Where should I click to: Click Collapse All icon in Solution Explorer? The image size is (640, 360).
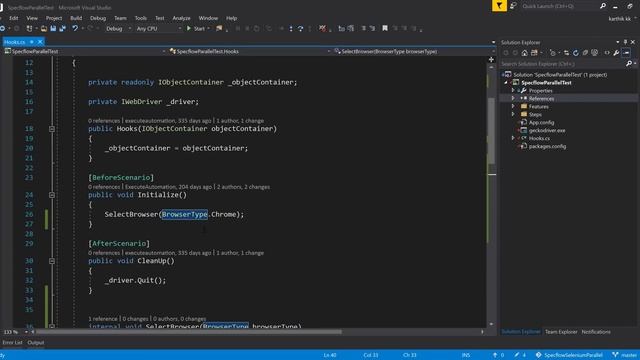pos(585,53)
